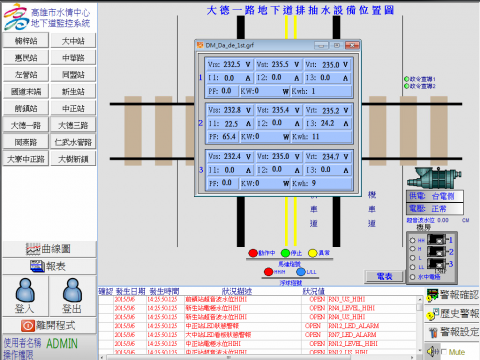Open the 新生站 station page
The width and height of the screenshot is (480, 360).
click(x=73, y=91)
